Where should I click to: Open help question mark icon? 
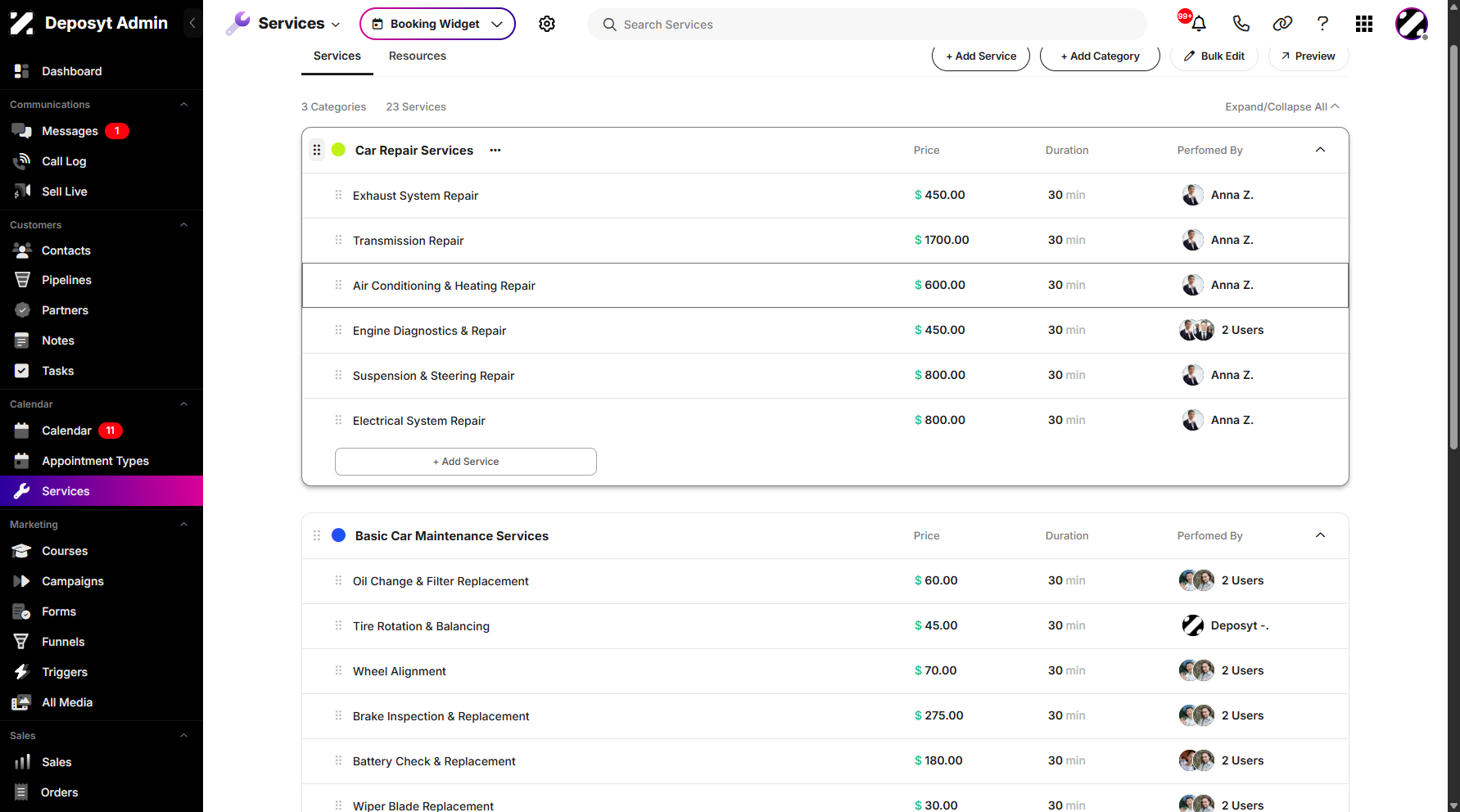pos(1322,24)
